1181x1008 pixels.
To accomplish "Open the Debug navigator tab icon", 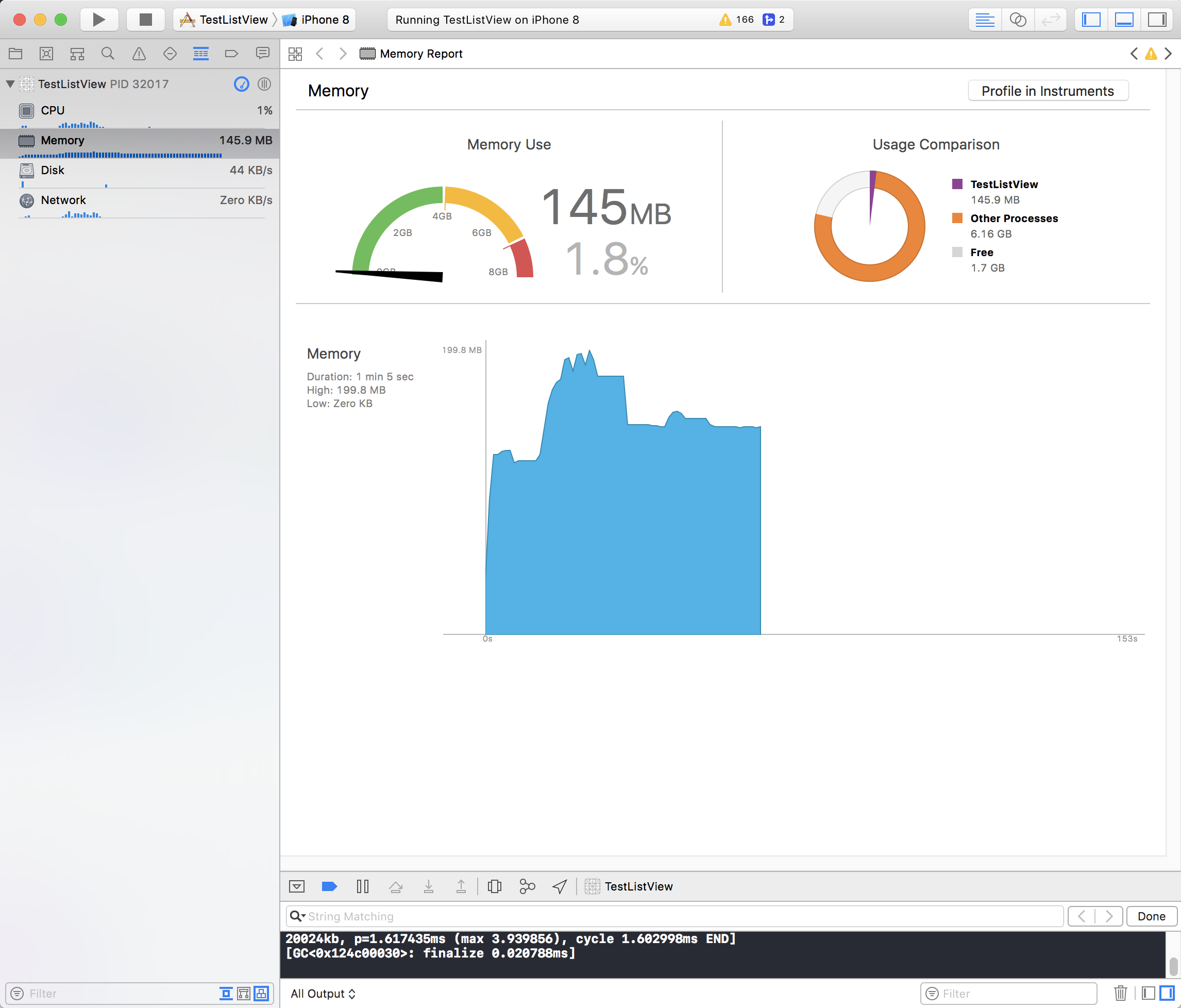I will (200, 54).
